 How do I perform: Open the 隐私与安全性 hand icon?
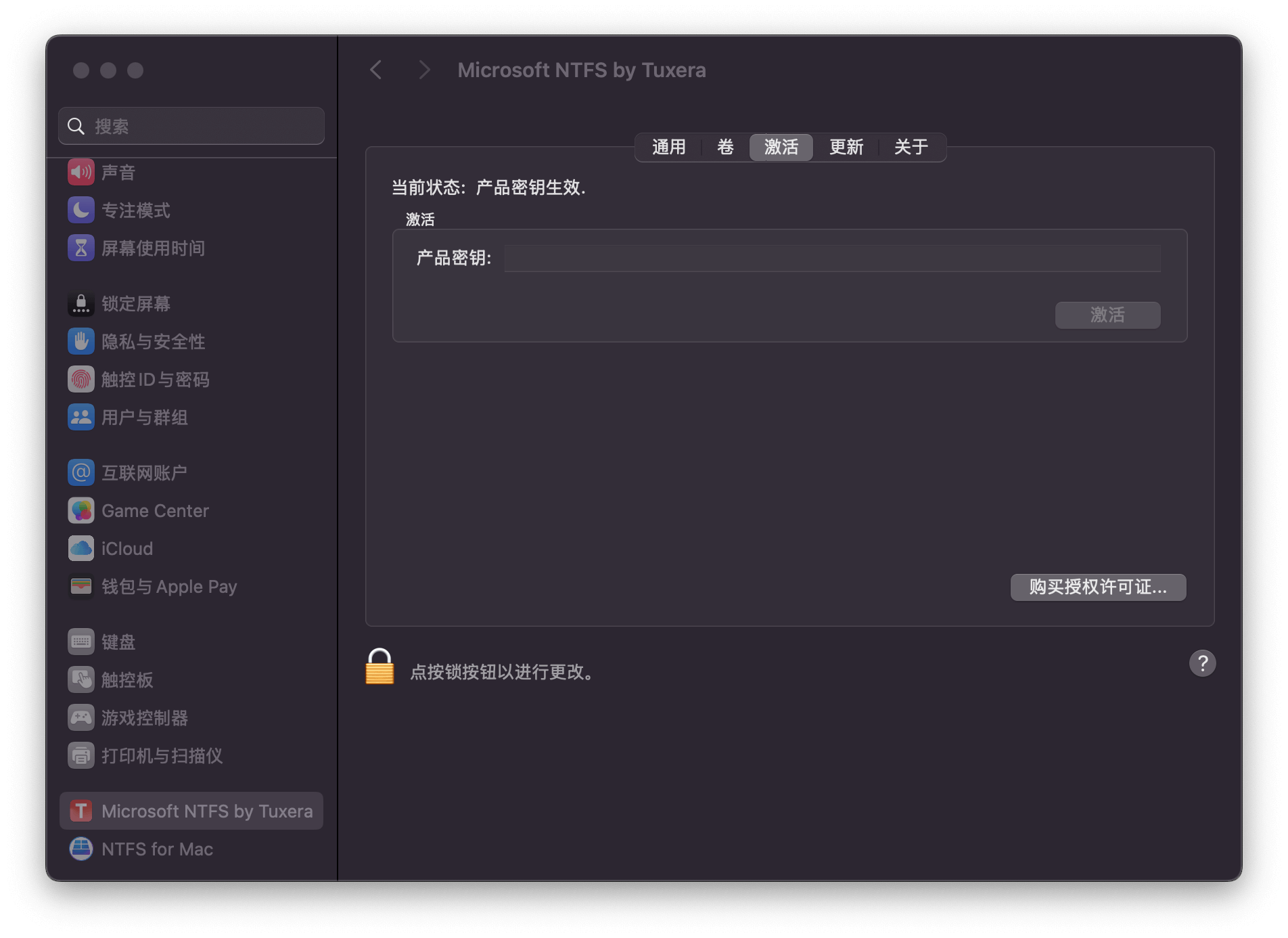81,341
